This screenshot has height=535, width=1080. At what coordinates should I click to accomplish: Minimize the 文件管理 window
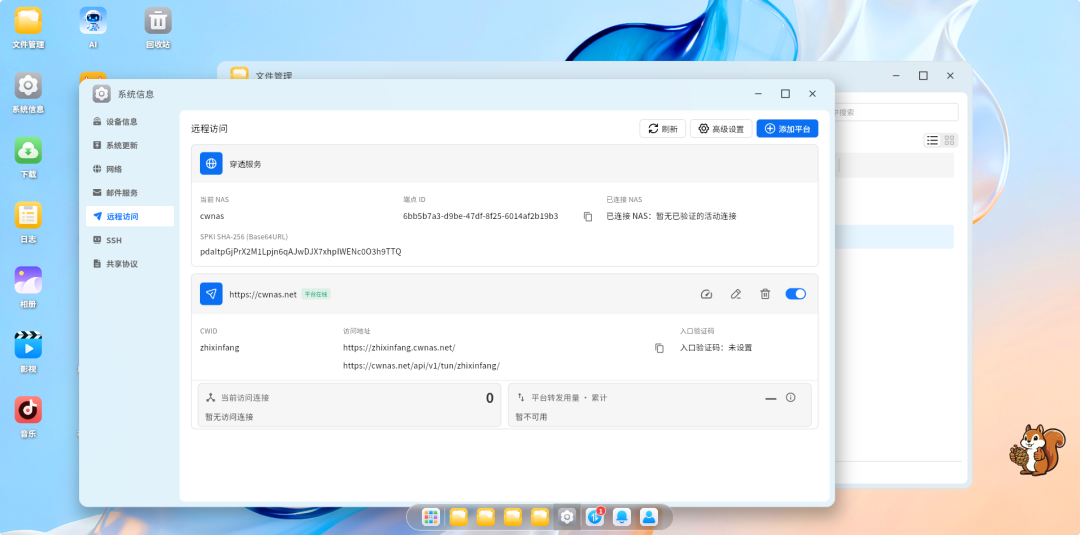pos(896,76)
